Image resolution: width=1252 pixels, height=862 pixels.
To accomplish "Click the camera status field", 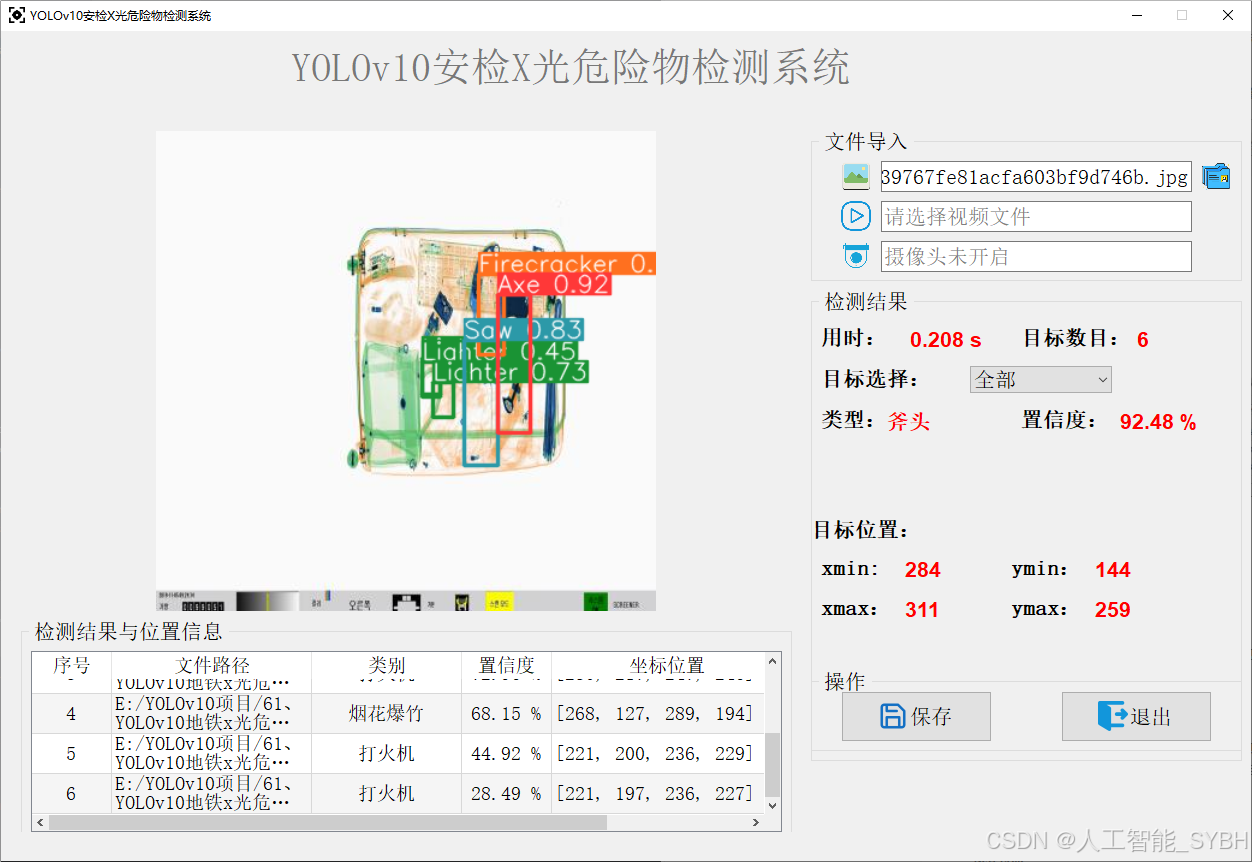I will [1036, 256].
